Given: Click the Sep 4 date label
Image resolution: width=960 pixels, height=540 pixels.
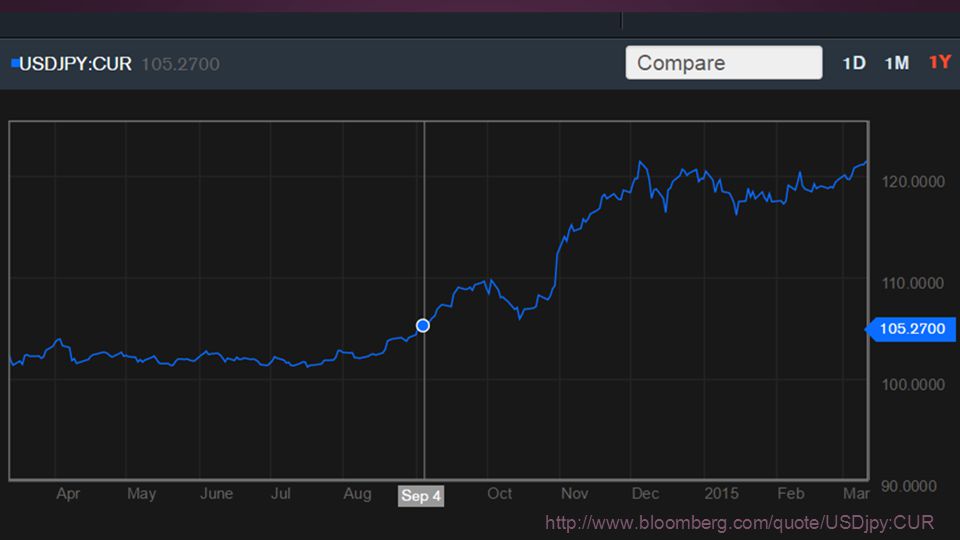Looking at the screenshot, I should (421, 496).
